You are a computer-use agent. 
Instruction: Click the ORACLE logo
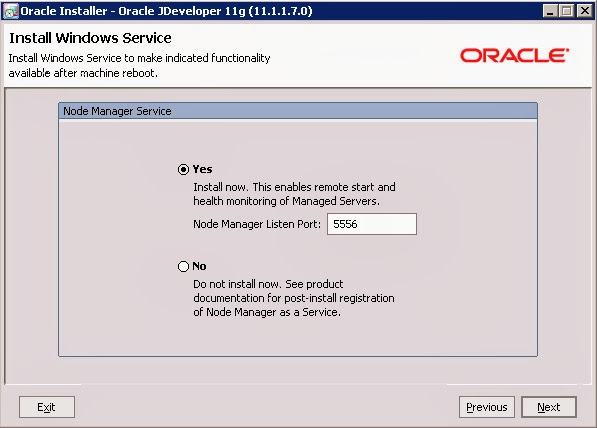point(514,56)
